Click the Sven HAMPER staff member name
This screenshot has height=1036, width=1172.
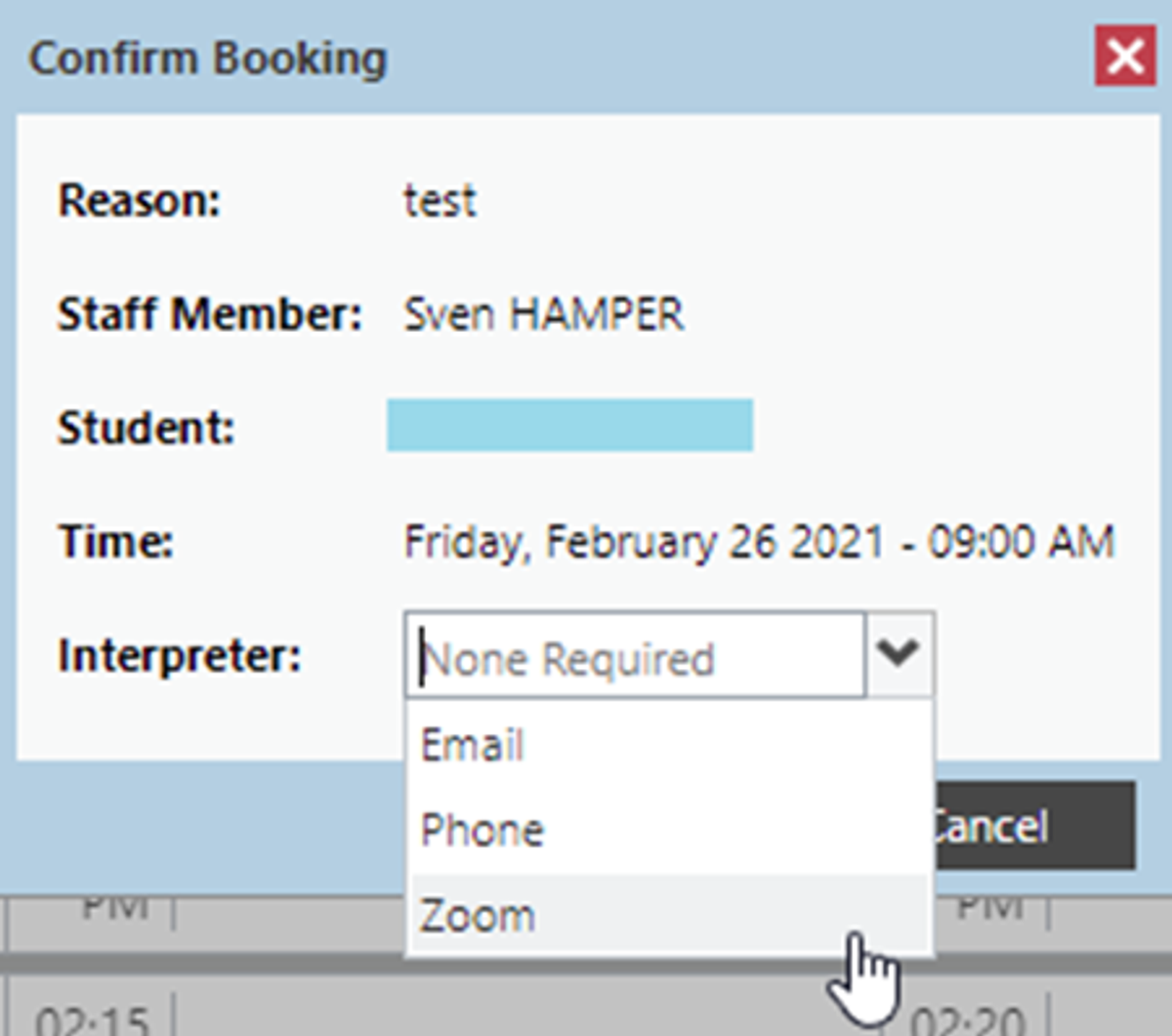[x=544, y=315]
